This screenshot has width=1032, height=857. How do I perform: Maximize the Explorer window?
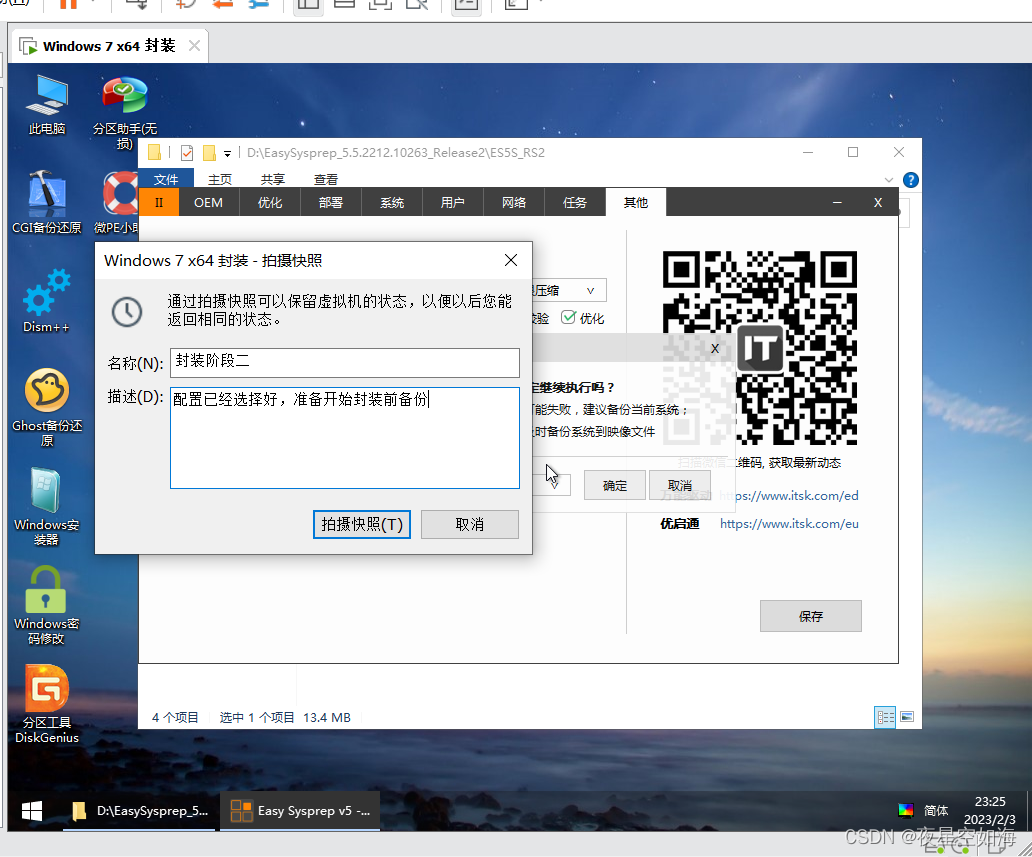853,152
